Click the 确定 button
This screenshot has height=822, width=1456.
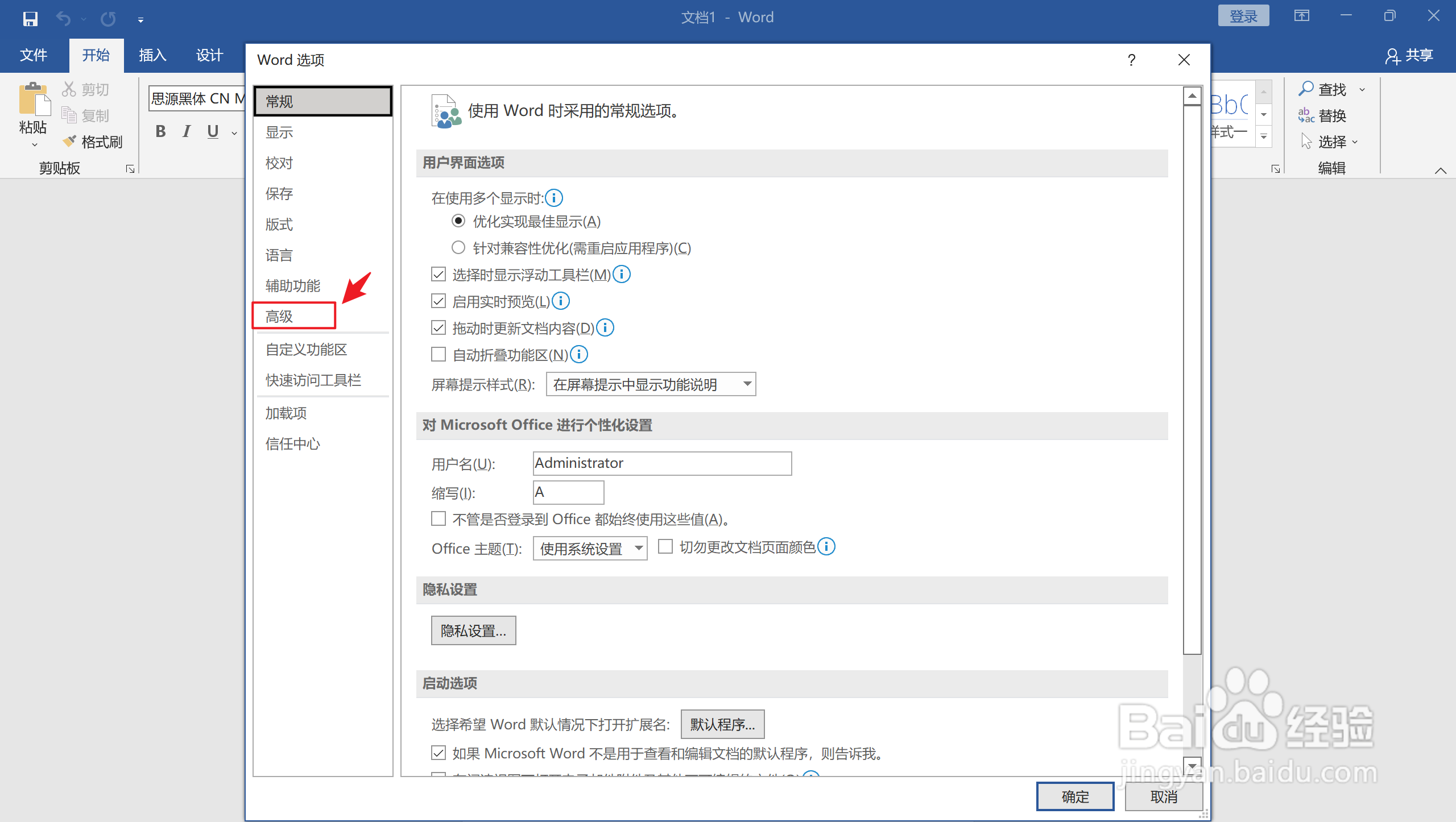point(1075,796)
